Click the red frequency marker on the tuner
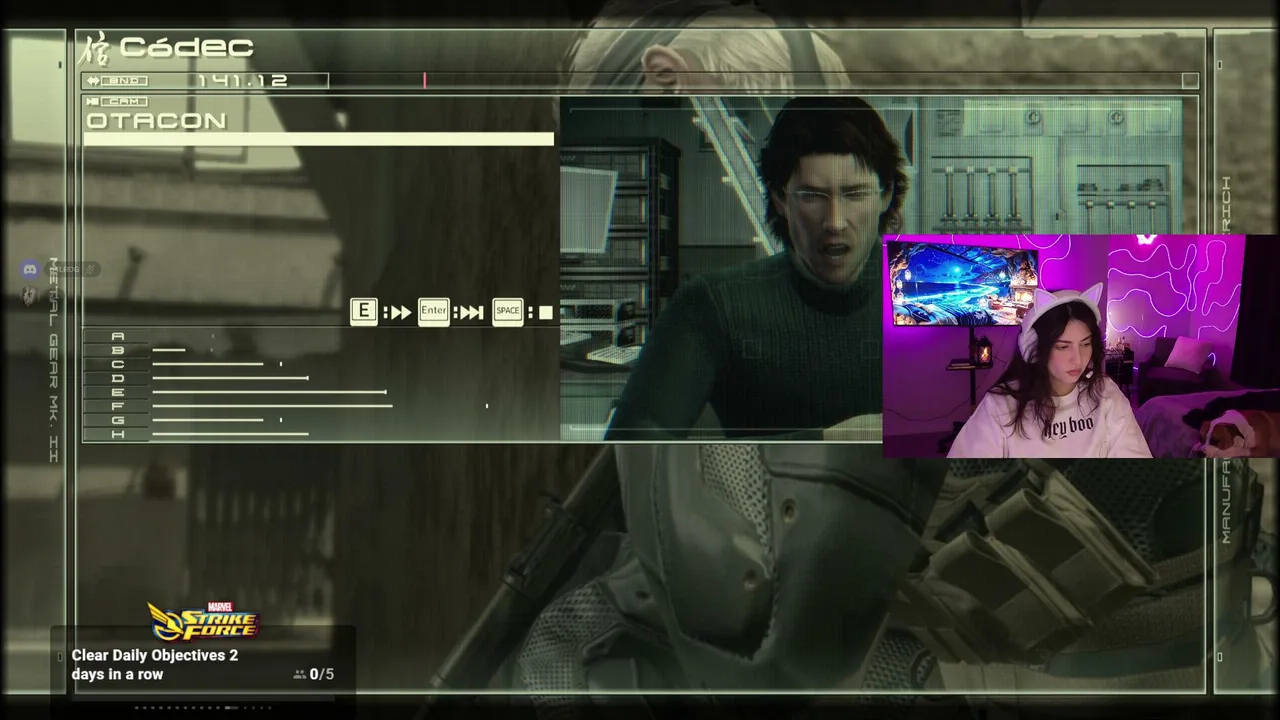The width and height of the screenshot is (1280, 720). coord(424,80)
